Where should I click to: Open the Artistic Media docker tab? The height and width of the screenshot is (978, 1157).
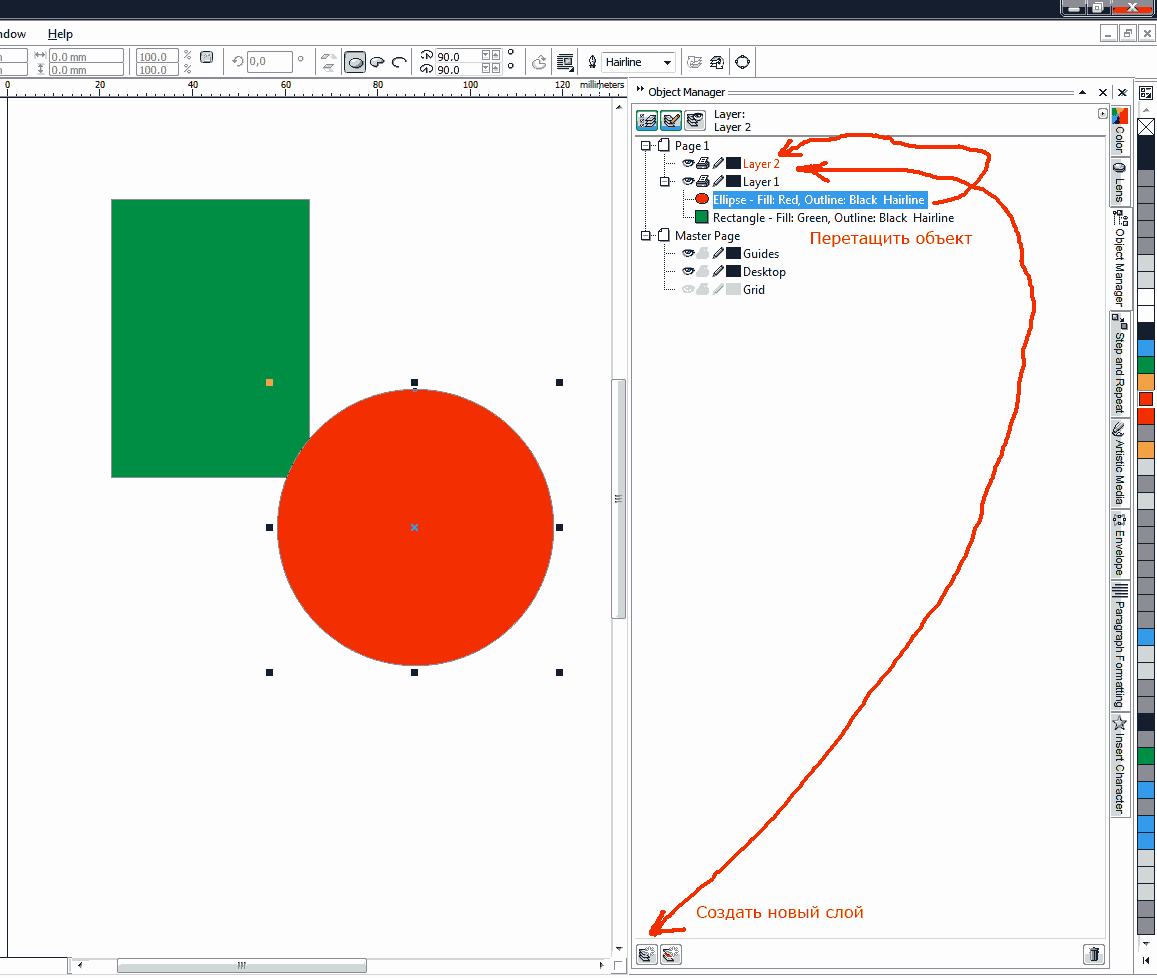point(1119,464)
